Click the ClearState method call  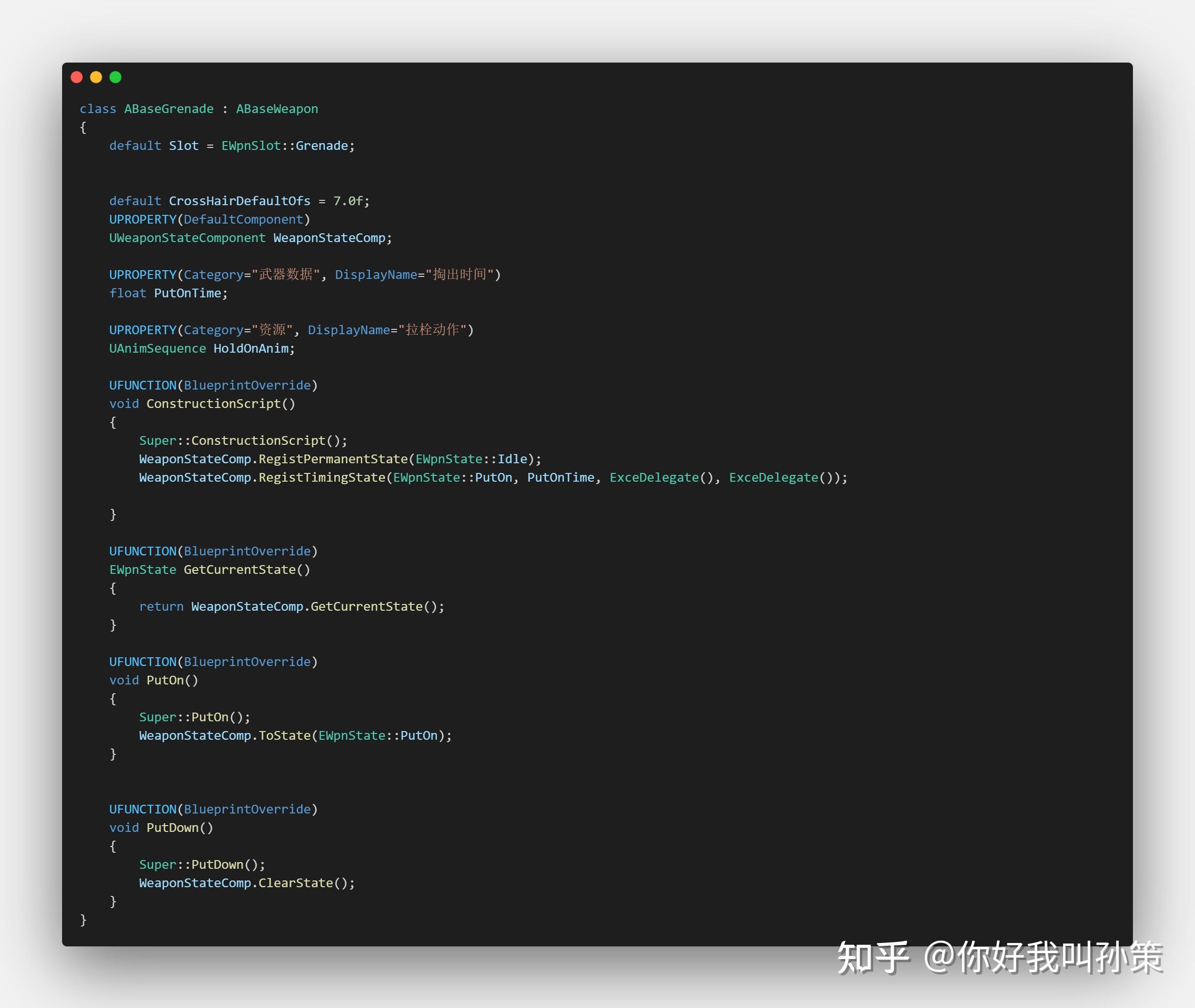pyautogui.click(x=295, y=883)
